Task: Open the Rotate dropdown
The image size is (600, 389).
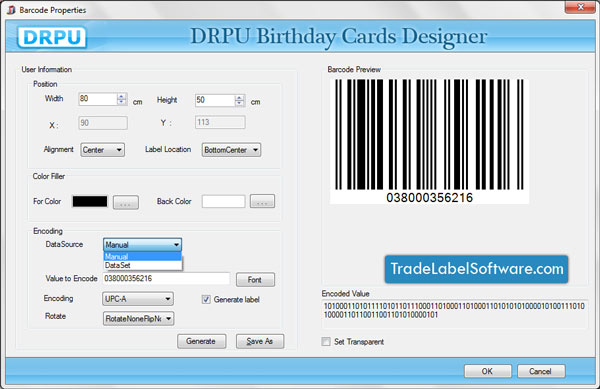Action: (x=139, y=319)
